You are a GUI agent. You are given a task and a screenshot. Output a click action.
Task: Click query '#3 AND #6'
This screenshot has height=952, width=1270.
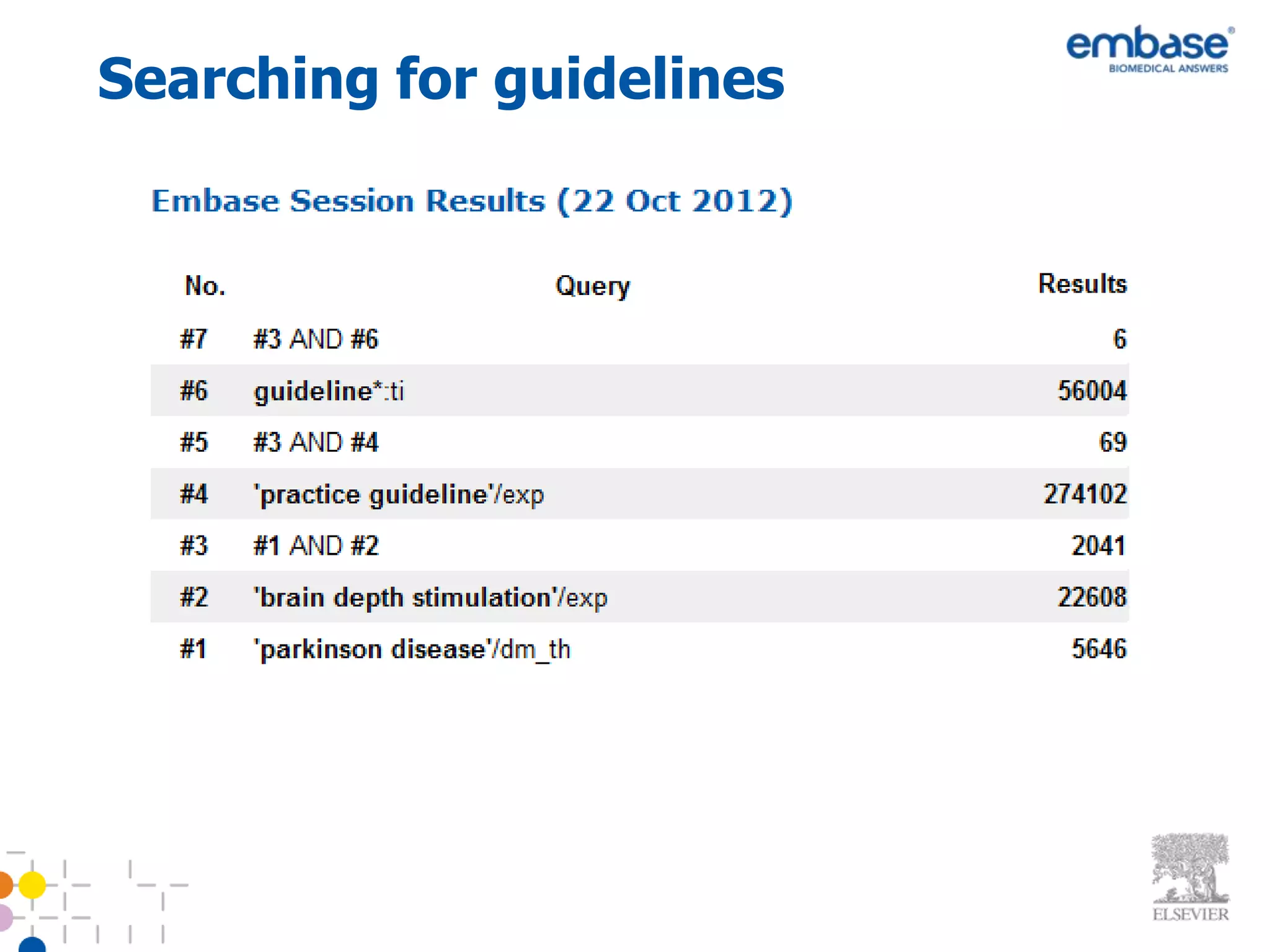[x=316, y=339]
